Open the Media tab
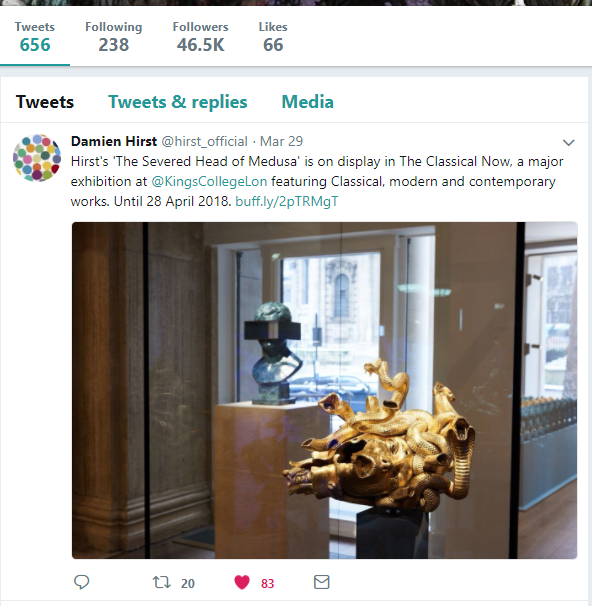 (308, 102)
